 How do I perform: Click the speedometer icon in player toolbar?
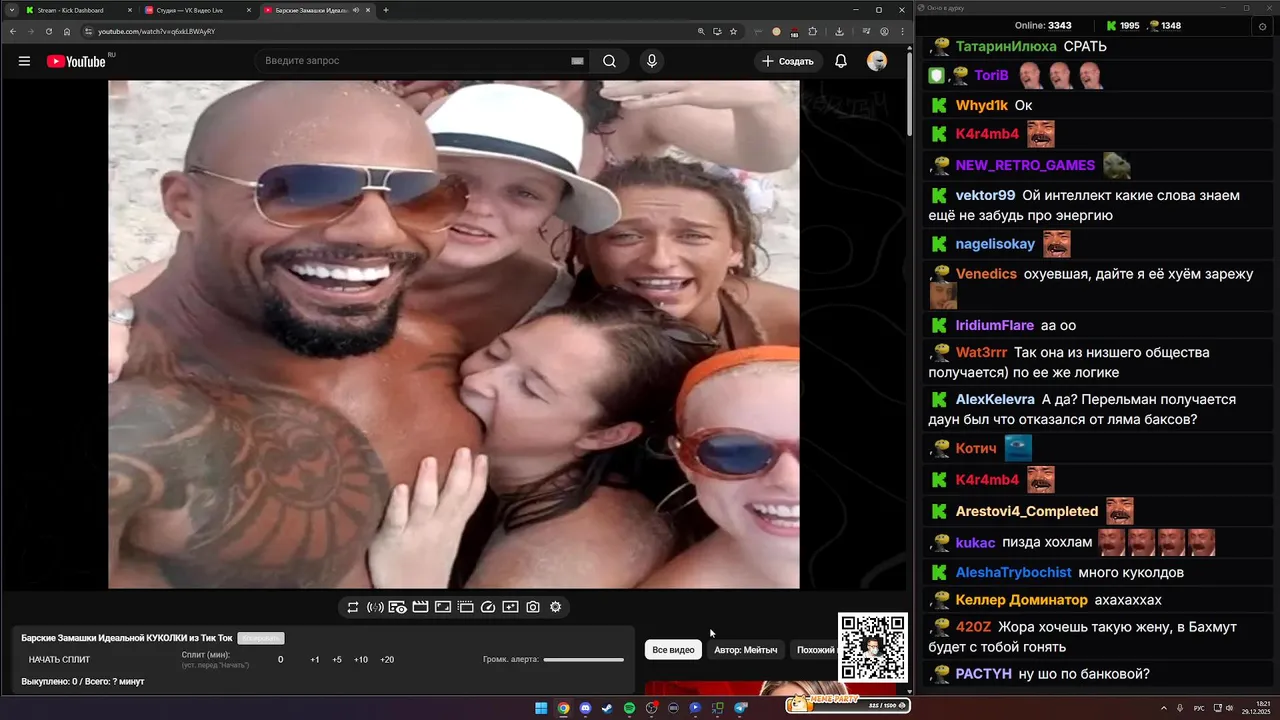(488, 607)
